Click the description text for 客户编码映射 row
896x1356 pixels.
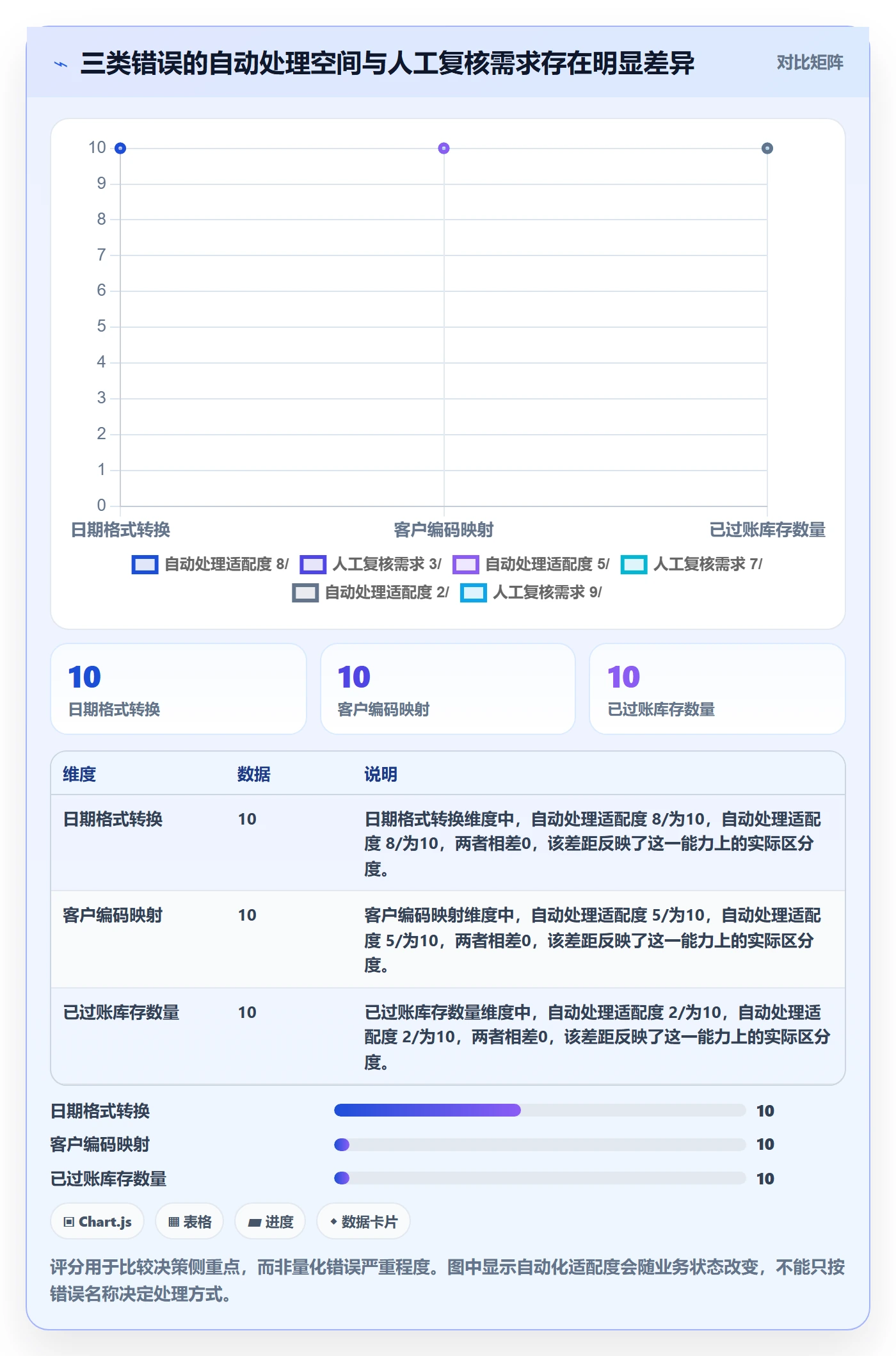click(593, 940)
